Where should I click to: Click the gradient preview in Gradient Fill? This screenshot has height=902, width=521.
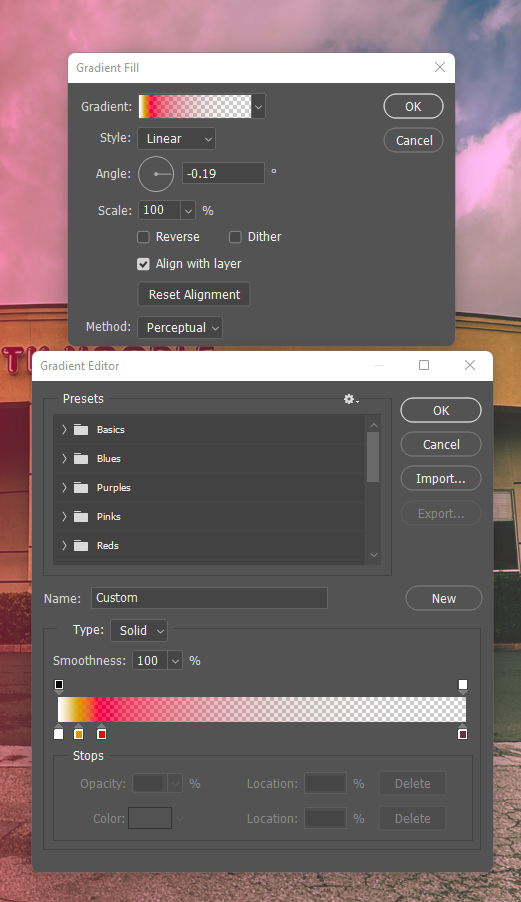pos(195,107)
